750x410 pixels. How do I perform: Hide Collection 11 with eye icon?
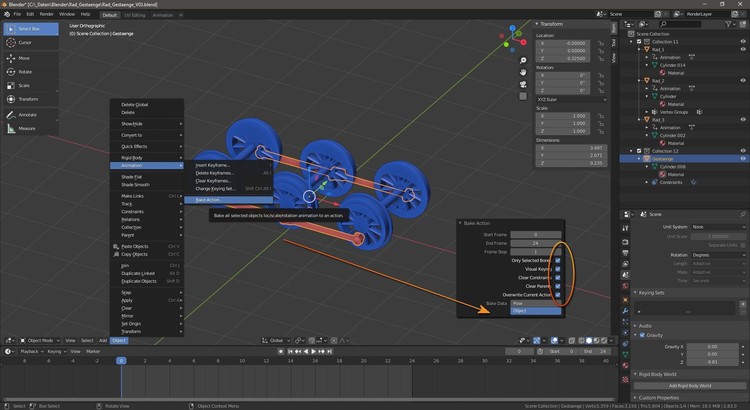(x=742, y=42)
